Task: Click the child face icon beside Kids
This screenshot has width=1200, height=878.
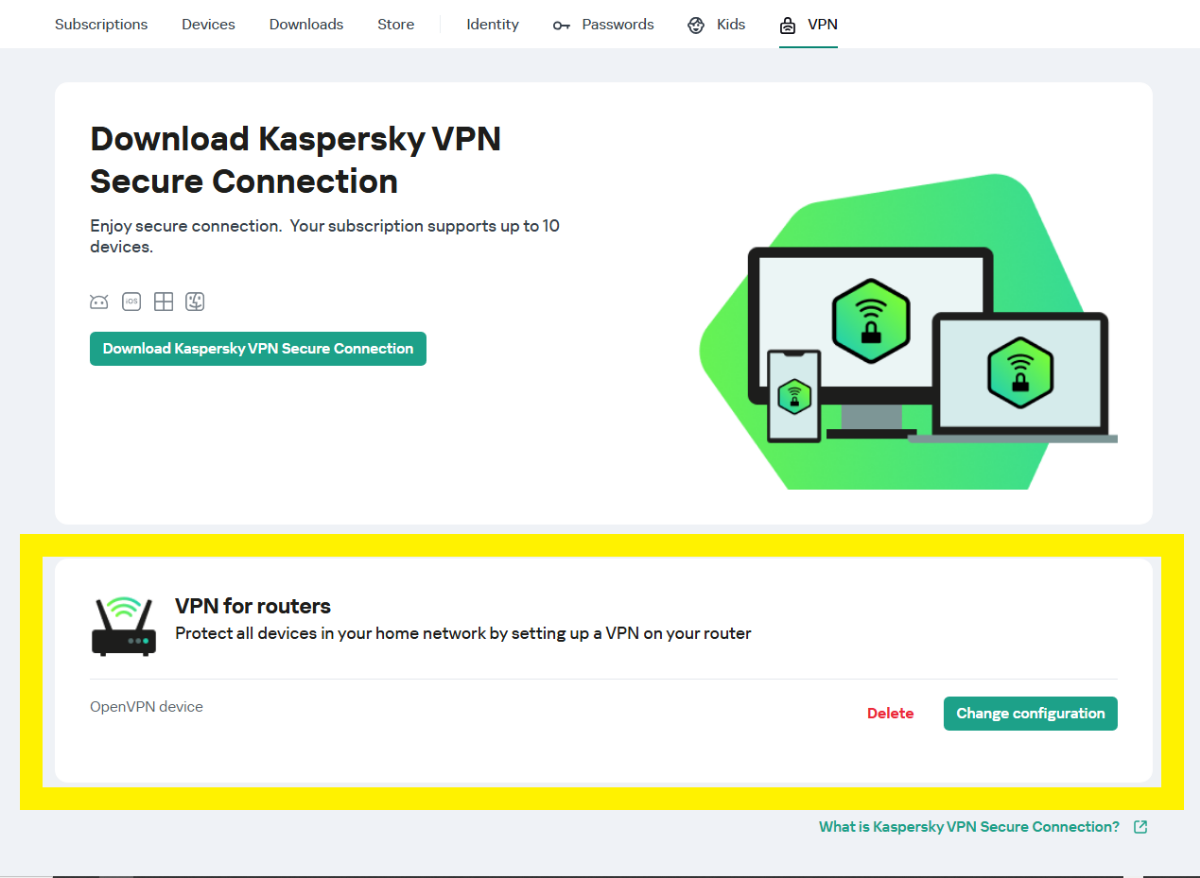Action: click(696, 25)
